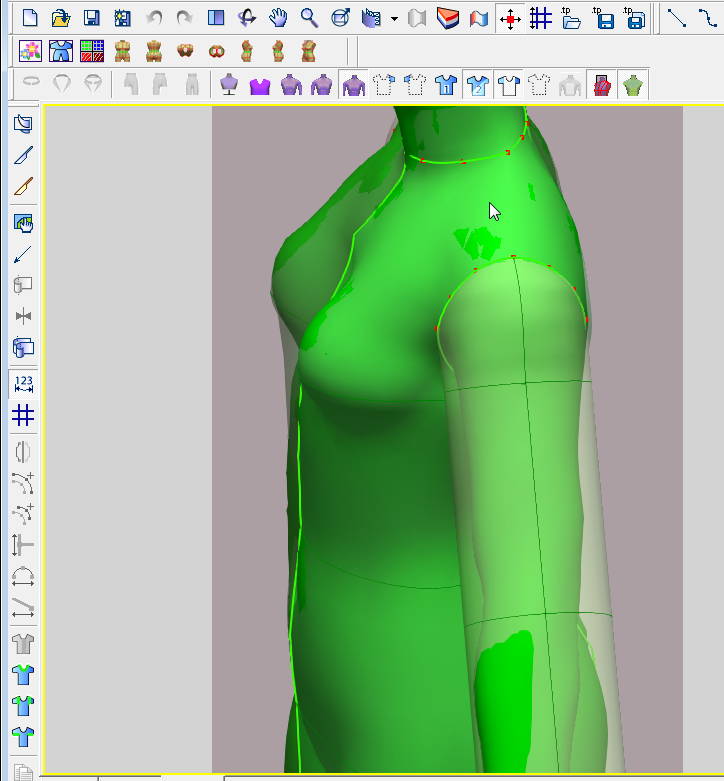Open a file with the folder icon
This screenshot has height=781, width=724.
tap(61, 18)
